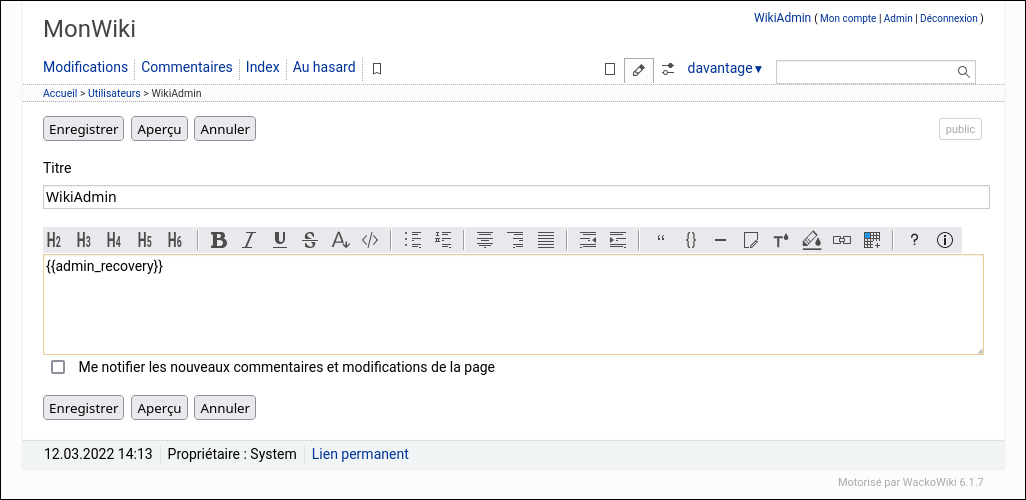Viewport: 1026px width, 500px height.
Task: Apply italic formatting
Action: coord(249,240)
